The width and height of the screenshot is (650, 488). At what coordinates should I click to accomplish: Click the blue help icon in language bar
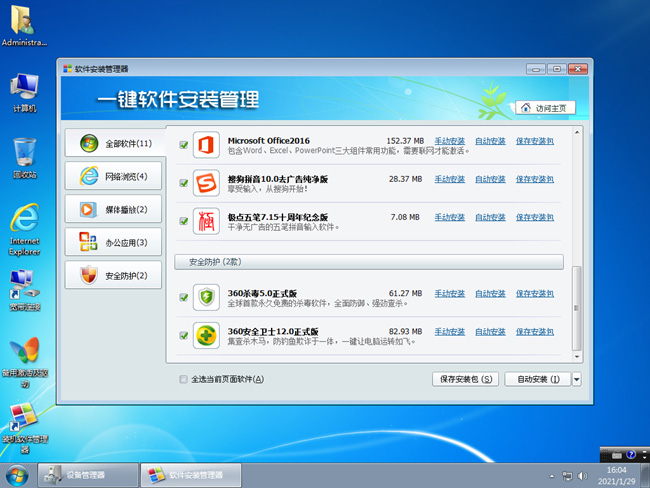pos(631,454)
